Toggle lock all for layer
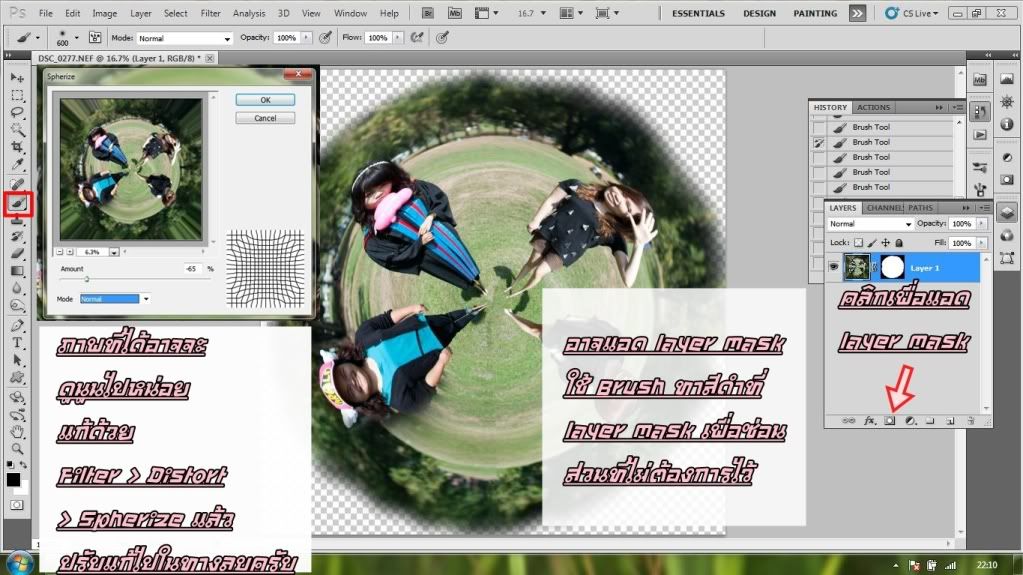This screenshot has height=575, width=1023. (x=899, y=243)
